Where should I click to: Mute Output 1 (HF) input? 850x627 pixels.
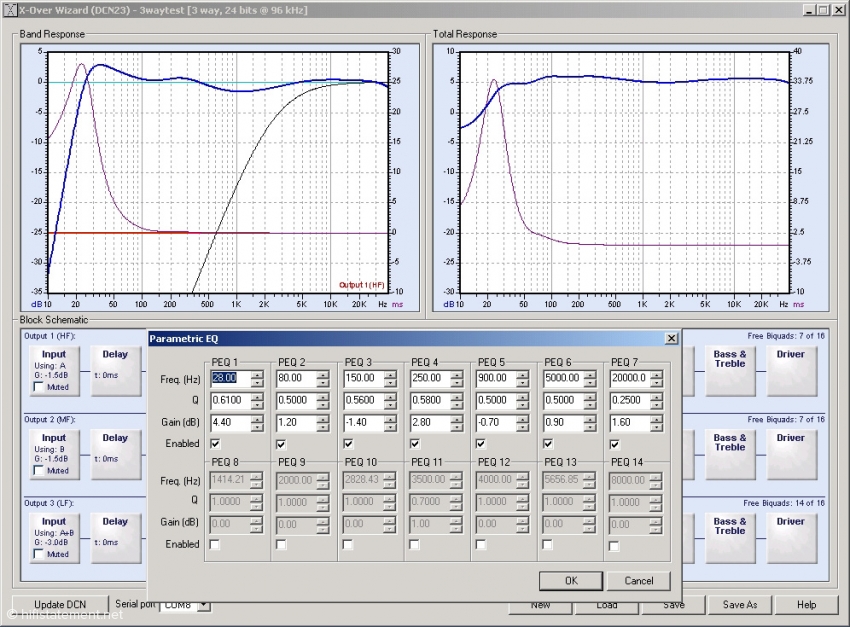click(x=37, y=385)
